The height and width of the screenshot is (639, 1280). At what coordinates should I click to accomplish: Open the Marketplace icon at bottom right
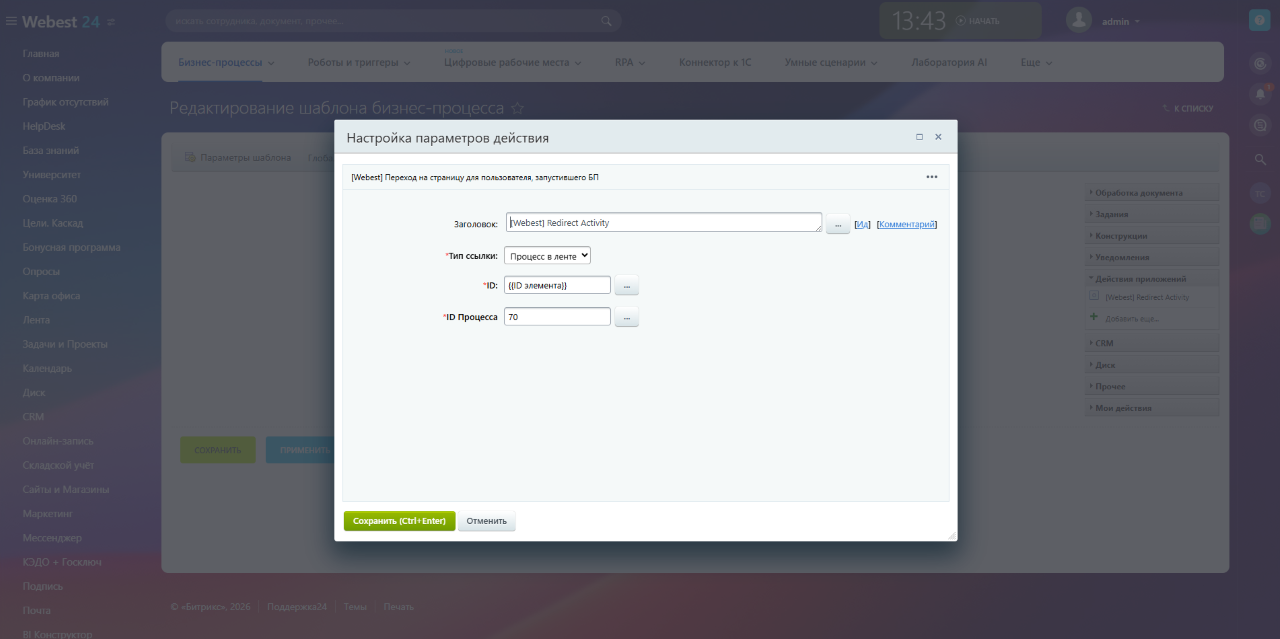tap(1259, 222)
